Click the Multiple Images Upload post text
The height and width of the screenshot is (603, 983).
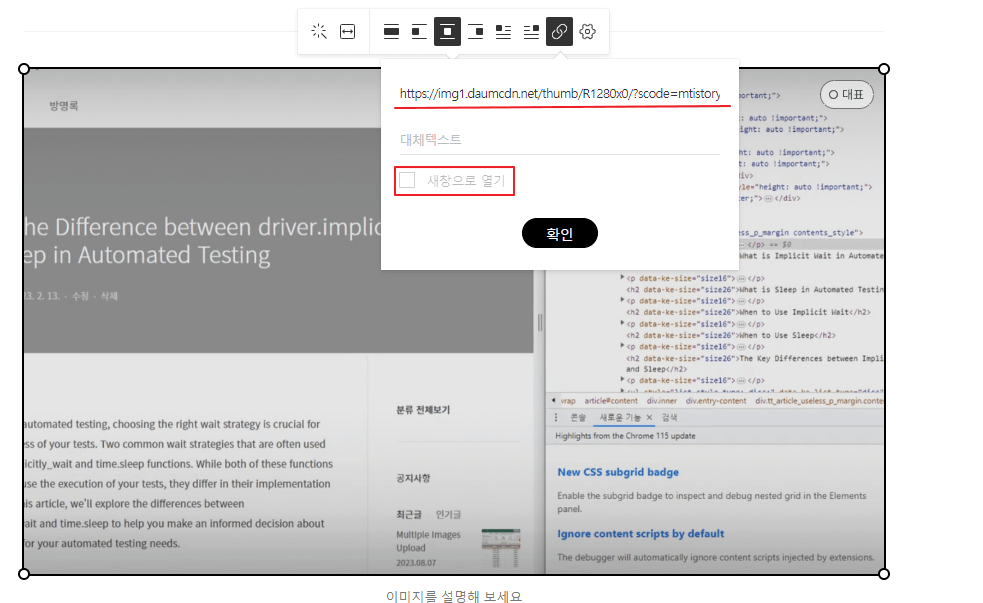[428, 541]
